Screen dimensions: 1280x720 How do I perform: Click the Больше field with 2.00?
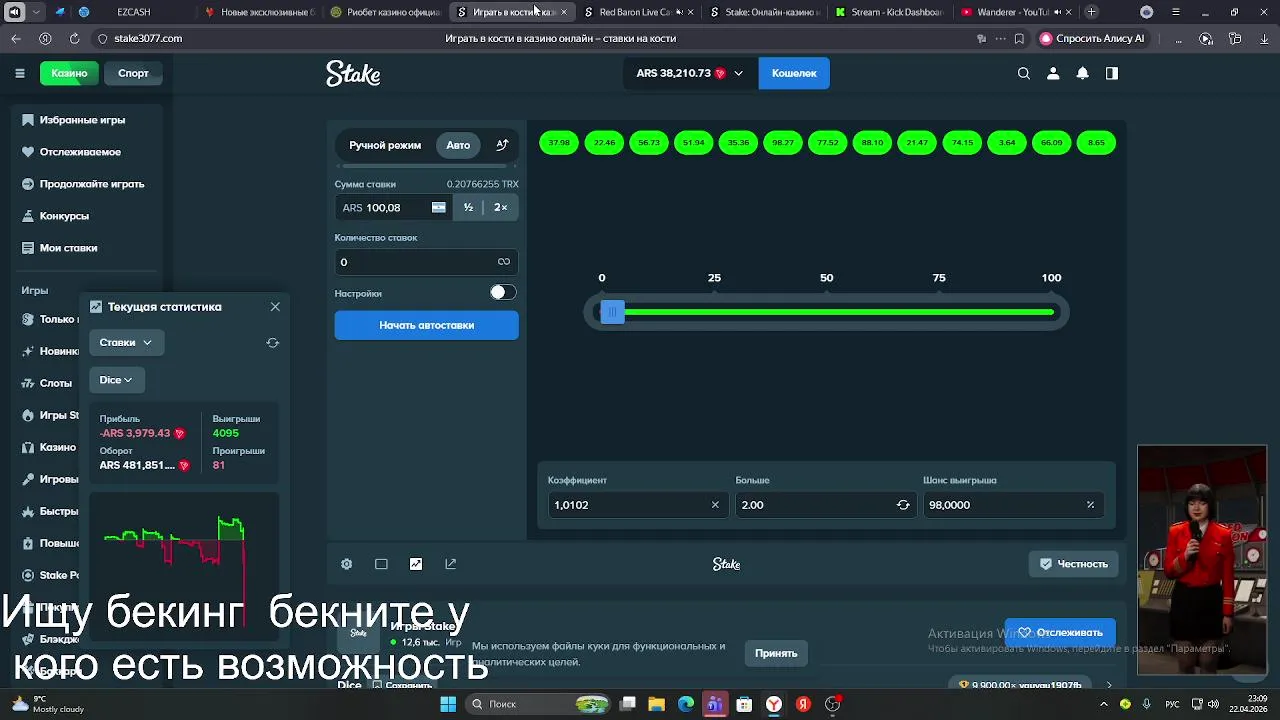[825, 505]
